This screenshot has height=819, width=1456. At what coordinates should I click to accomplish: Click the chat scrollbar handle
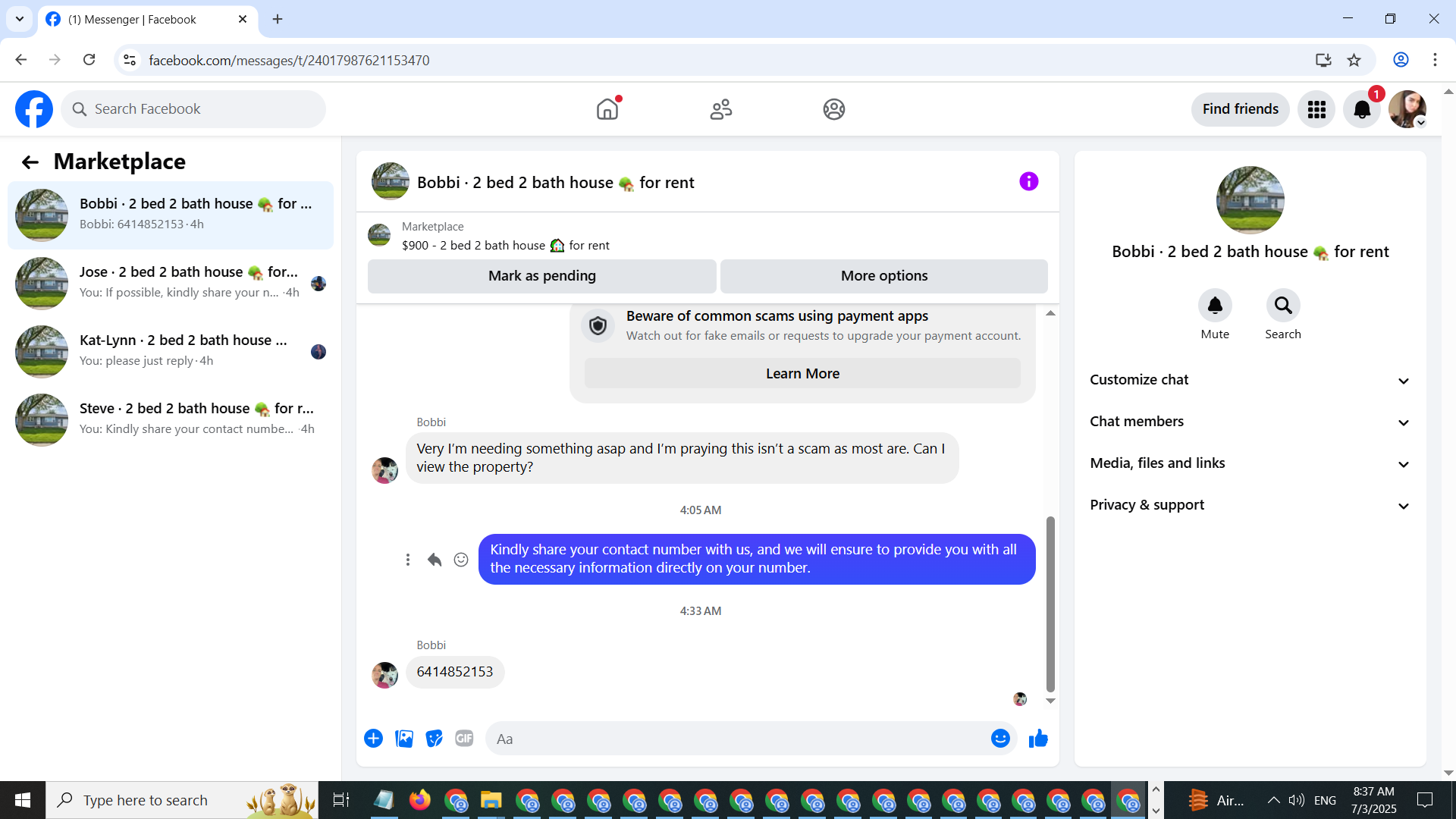pyautogui.click(x=1050, y=603)
